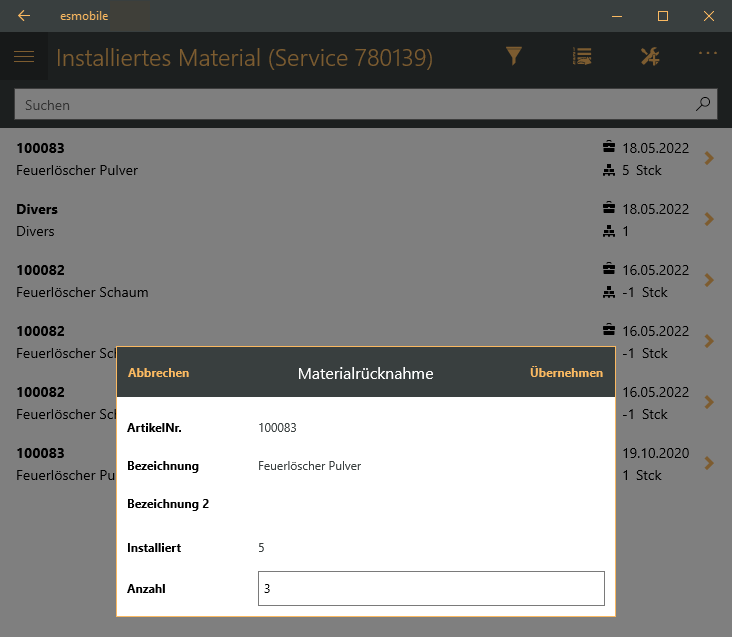Viewport: 732px width, 637px height.
Task: Select the Divers list item
Action: [300, 220]
